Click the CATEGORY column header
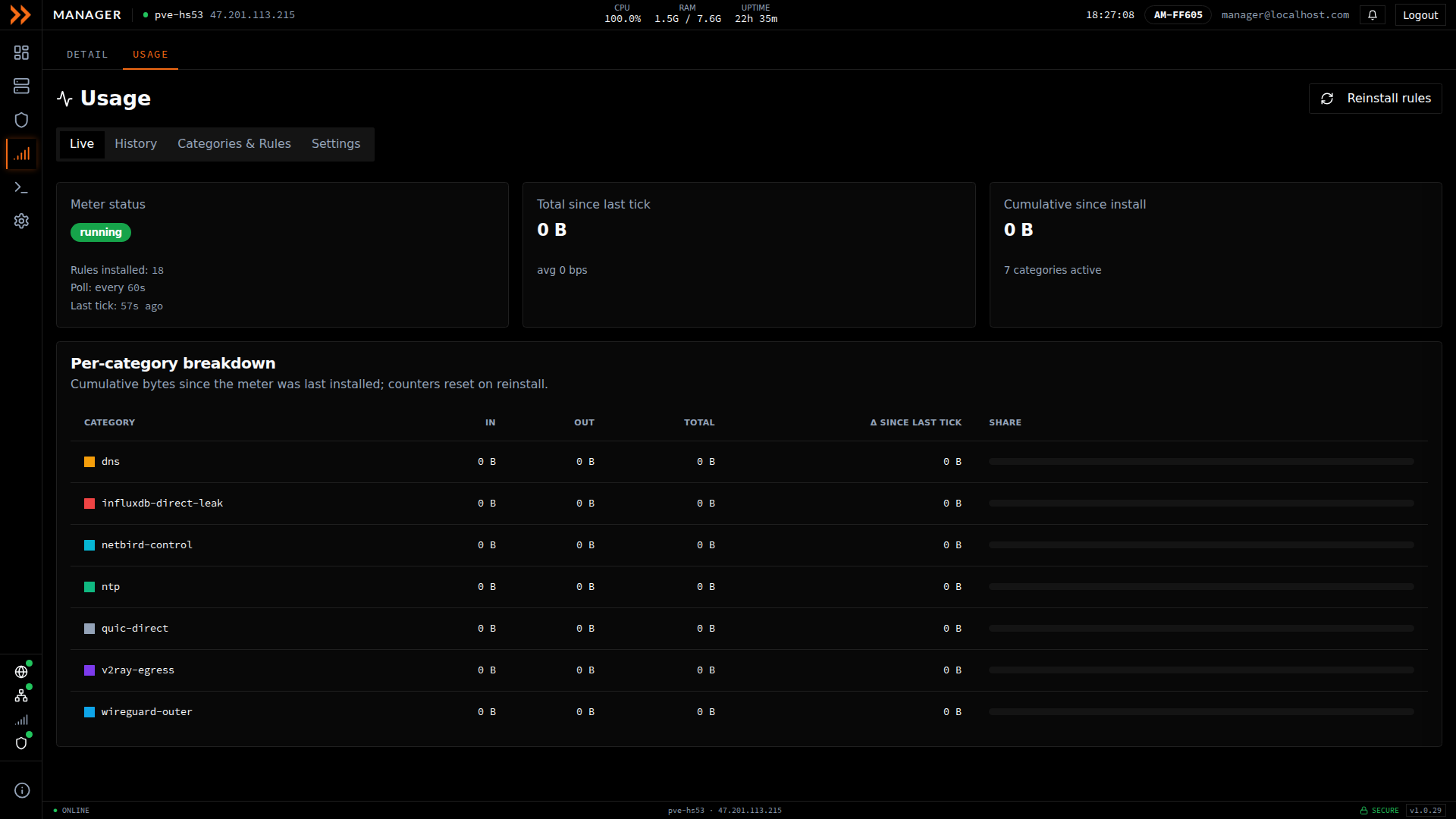 [x=109, y=422]
